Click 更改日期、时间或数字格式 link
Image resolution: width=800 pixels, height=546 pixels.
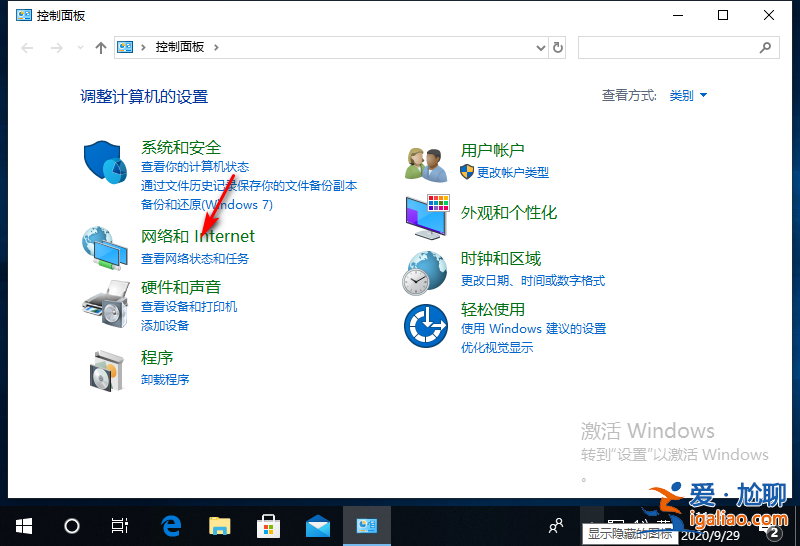(533, 281)
